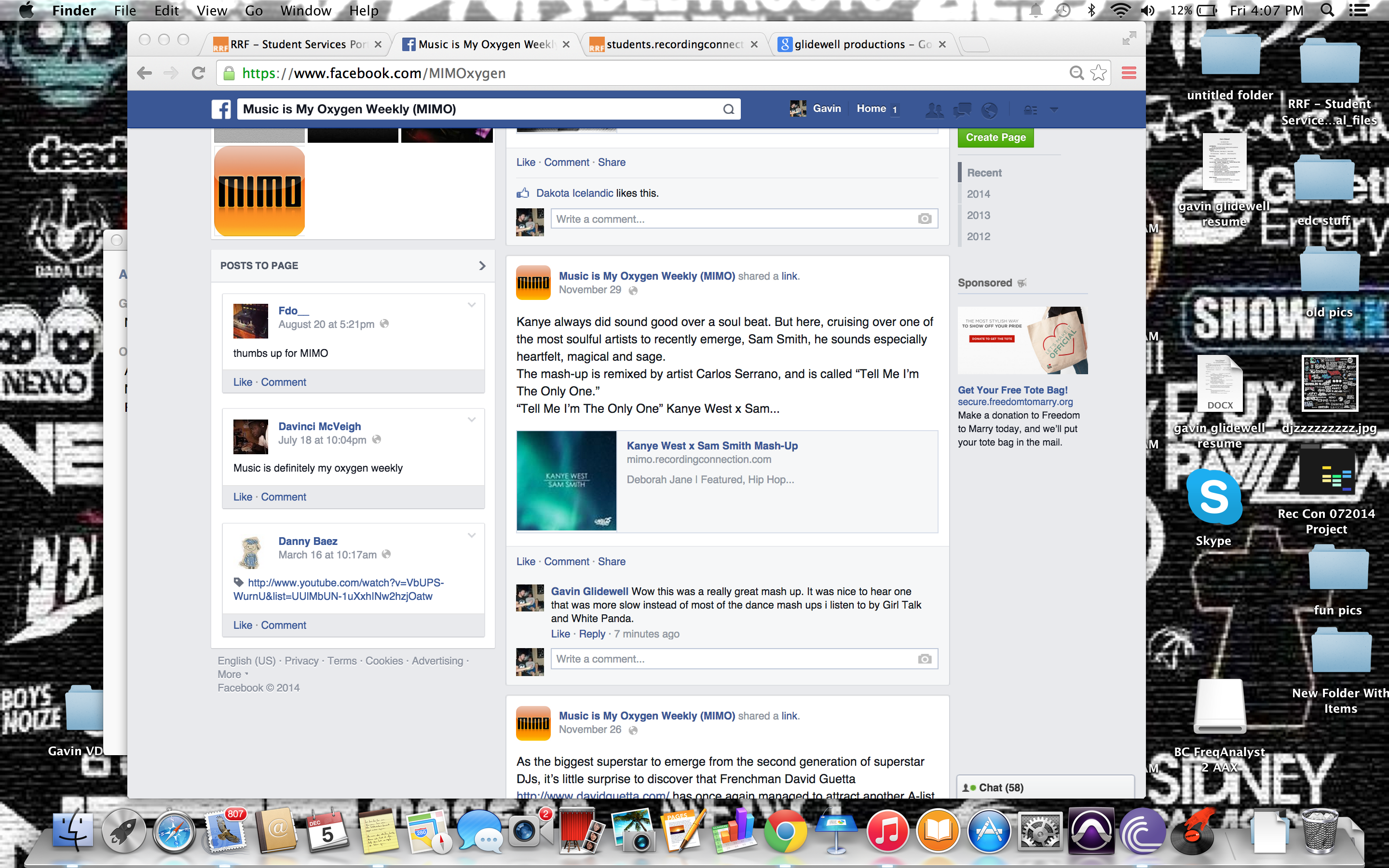Jump to 2013 in timeline
Viewport: 1389px width, 868px height.
[978, 215]
